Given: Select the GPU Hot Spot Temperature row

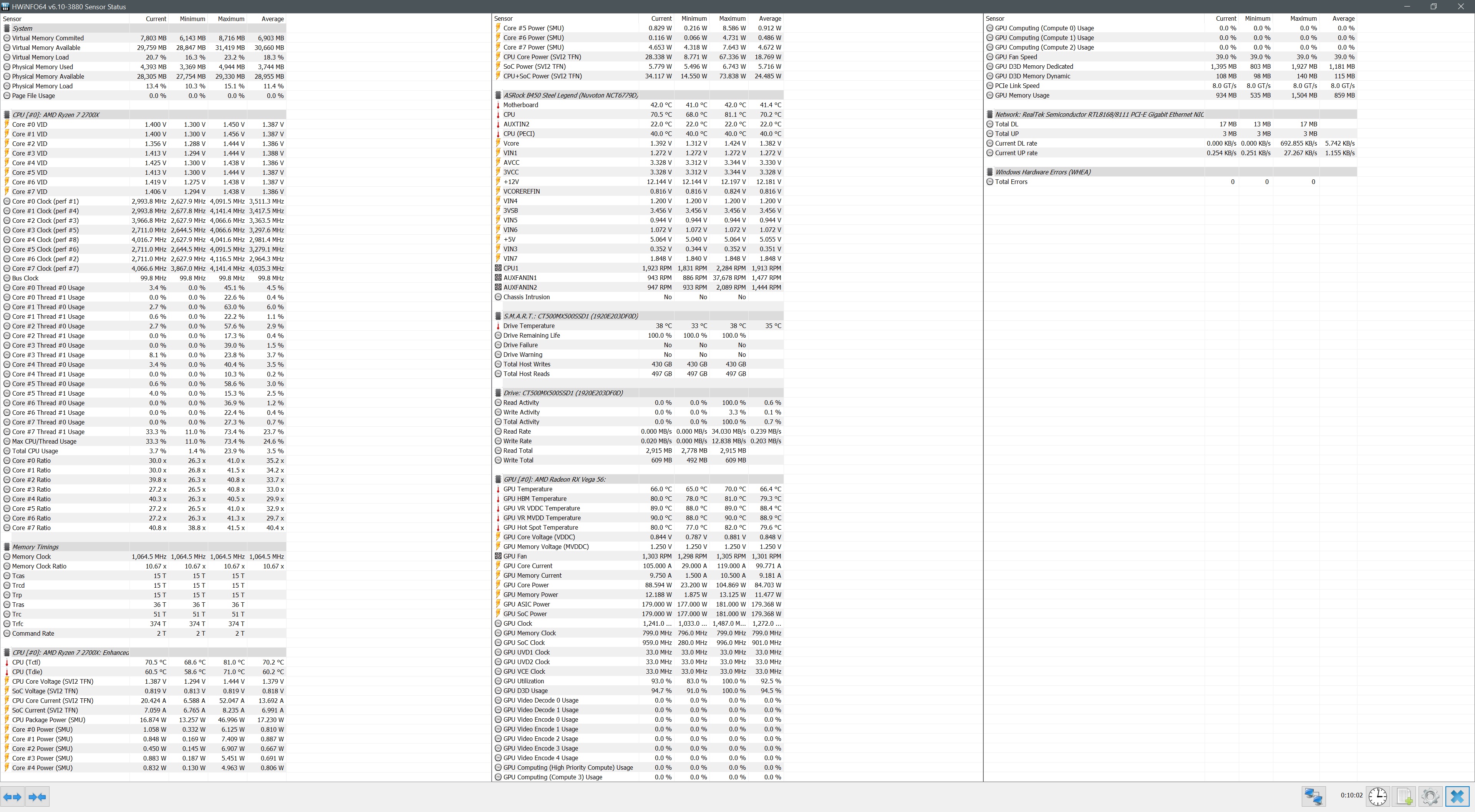Looking at the screenshot, I should (540, 527).
